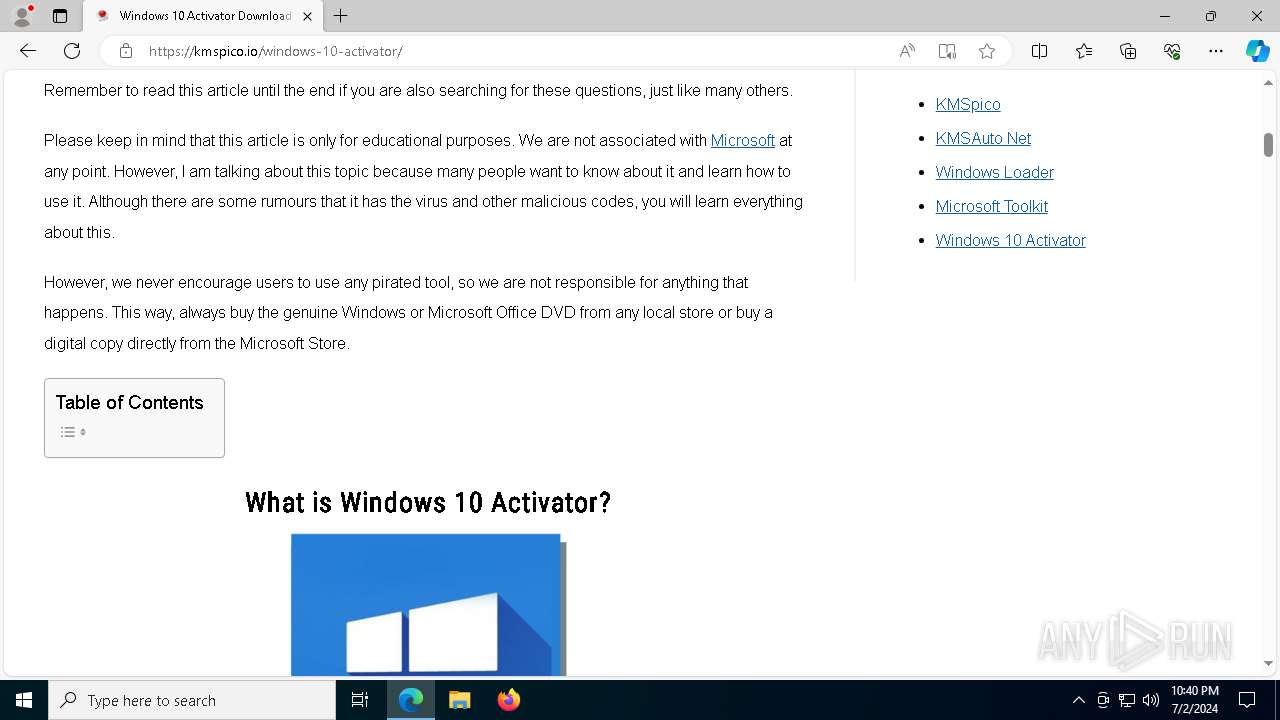The height and width of the screenshot is (720, 1280).
Task: Click the scrollbar up arrow
Action: 1268,83
